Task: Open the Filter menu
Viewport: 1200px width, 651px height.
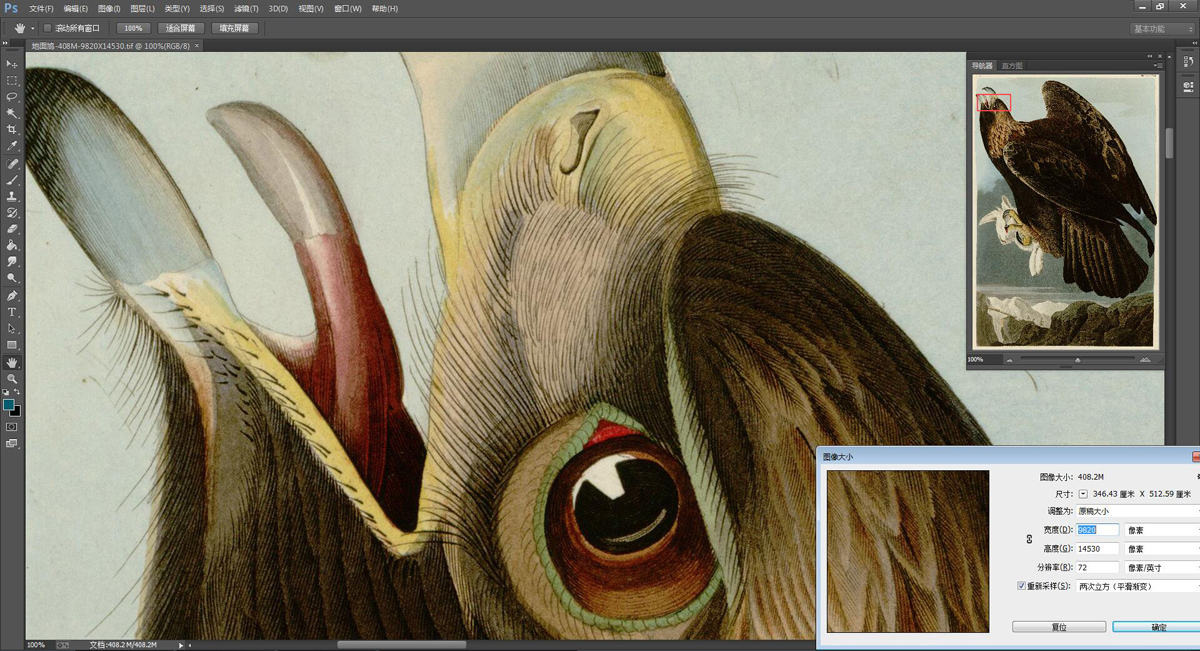Action: (247, 8)
